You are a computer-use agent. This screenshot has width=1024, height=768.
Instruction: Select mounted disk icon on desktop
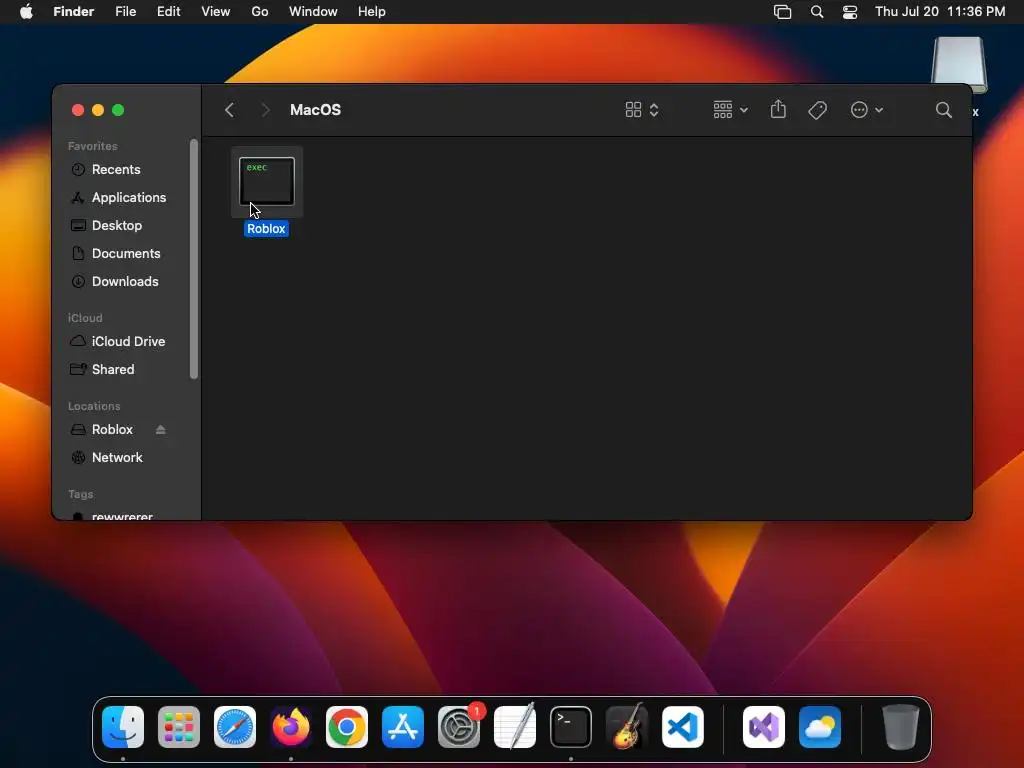point(959,65)
